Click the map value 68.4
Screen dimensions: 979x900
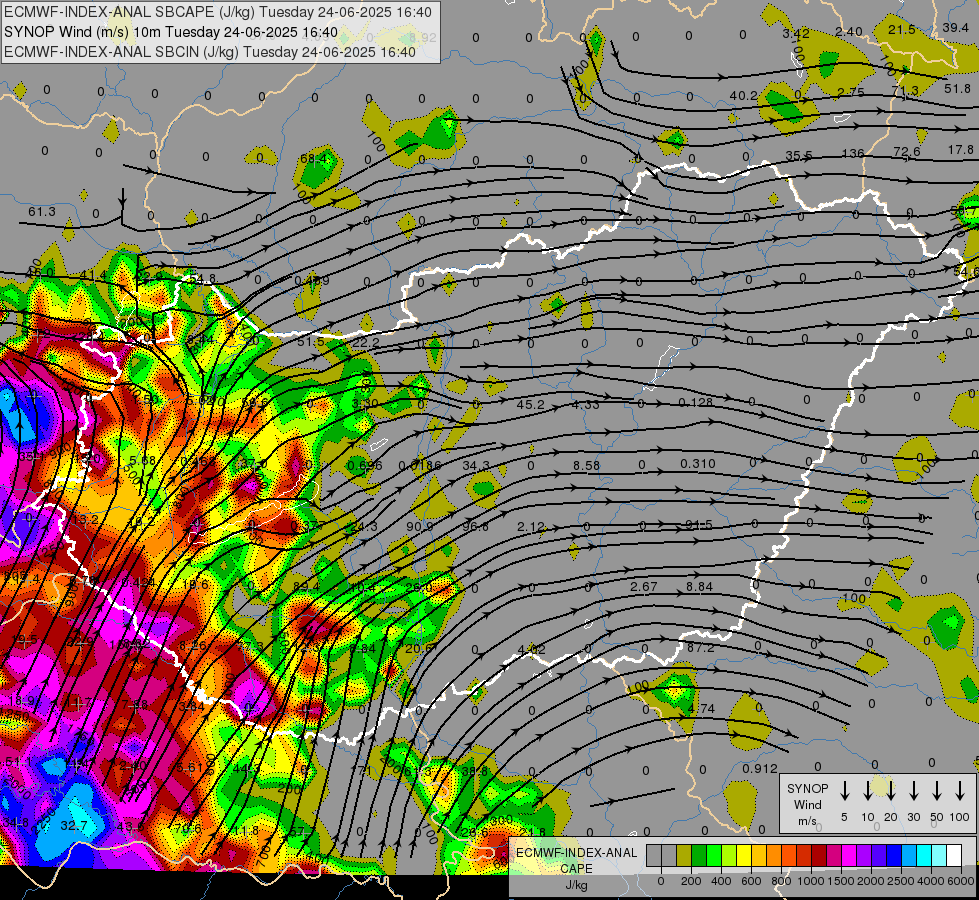(313, 159)
